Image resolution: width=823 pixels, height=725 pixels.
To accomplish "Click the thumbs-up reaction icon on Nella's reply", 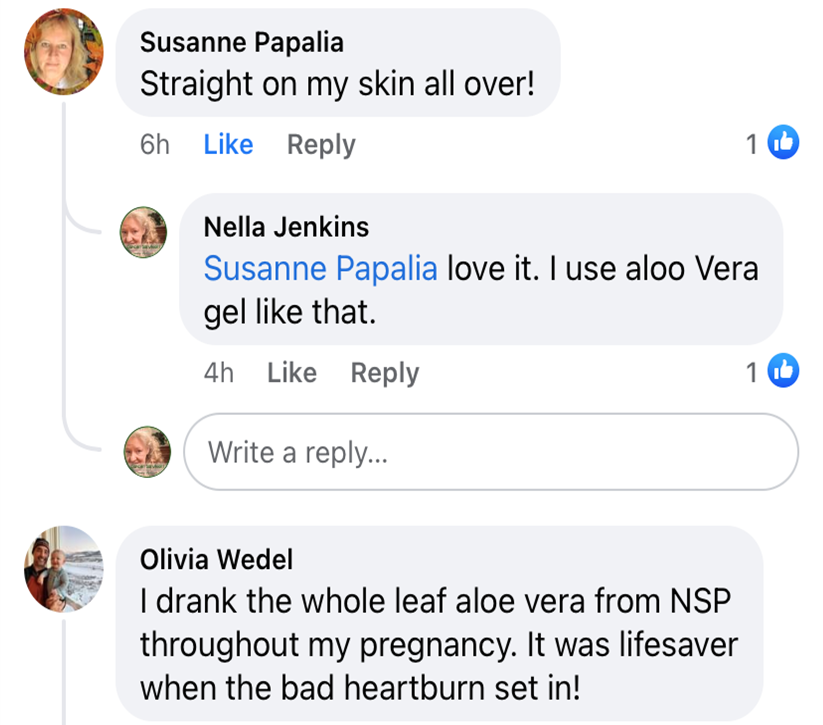I will tap(783, 372).
